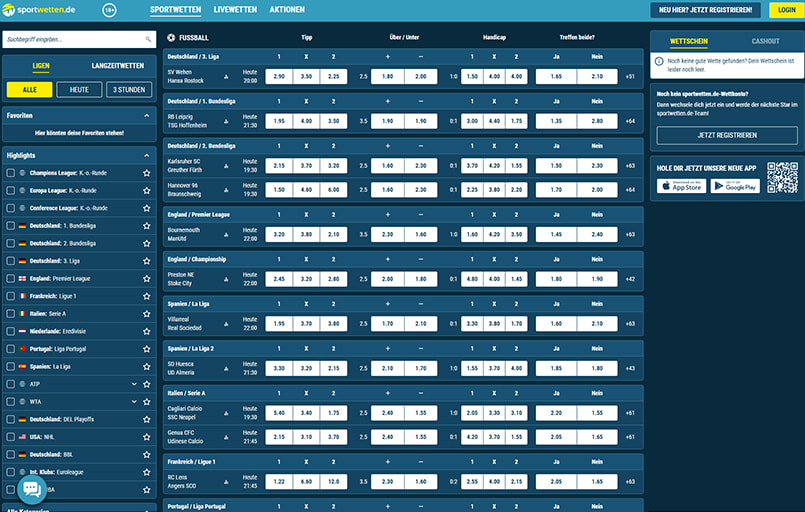Click the App Store download badge
805x512 pixels.
tap(681, 186)
